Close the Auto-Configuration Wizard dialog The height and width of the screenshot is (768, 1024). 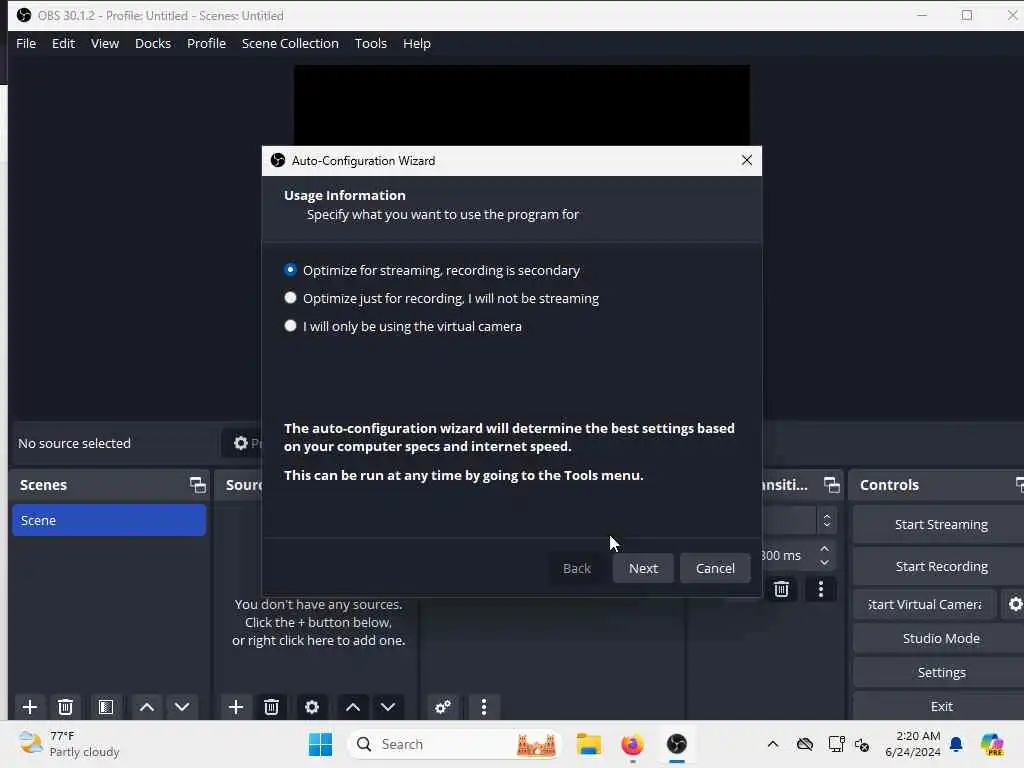tap(746, 160)
